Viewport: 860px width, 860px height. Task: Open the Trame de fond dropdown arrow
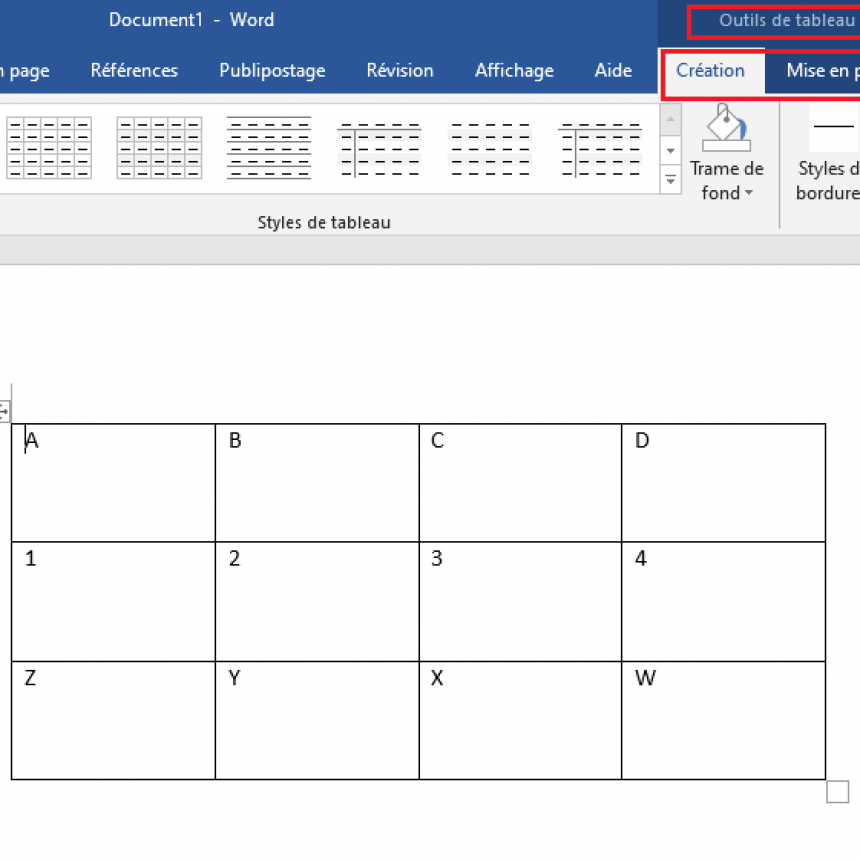[x=748, y=194]
